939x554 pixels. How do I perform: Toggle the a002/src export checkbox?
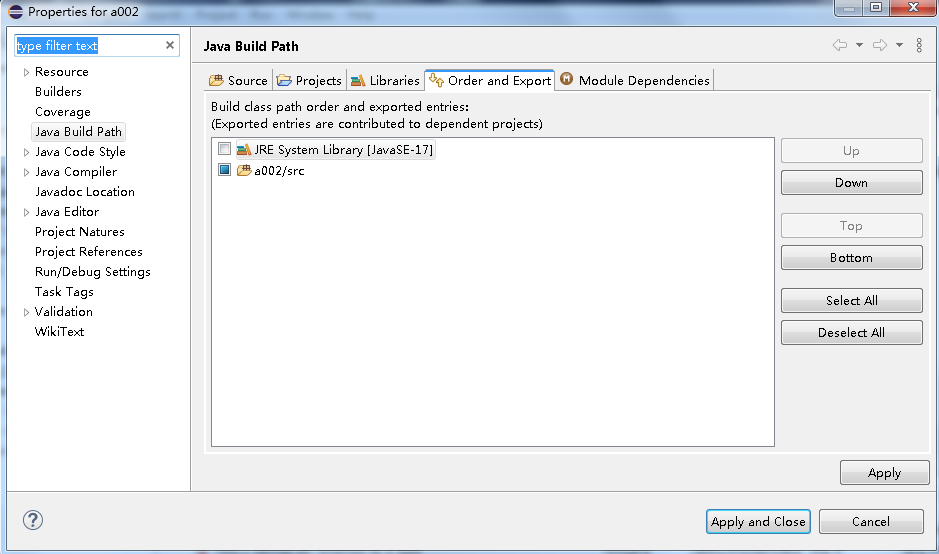225,170
